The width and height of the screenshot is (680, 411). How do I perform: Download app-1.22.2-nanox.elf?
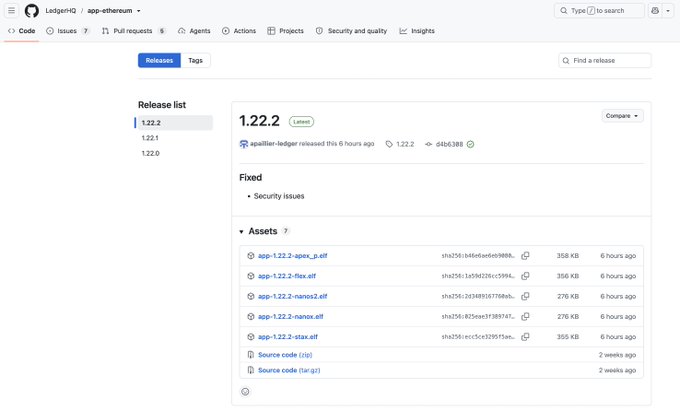click(x=291, y=316)
